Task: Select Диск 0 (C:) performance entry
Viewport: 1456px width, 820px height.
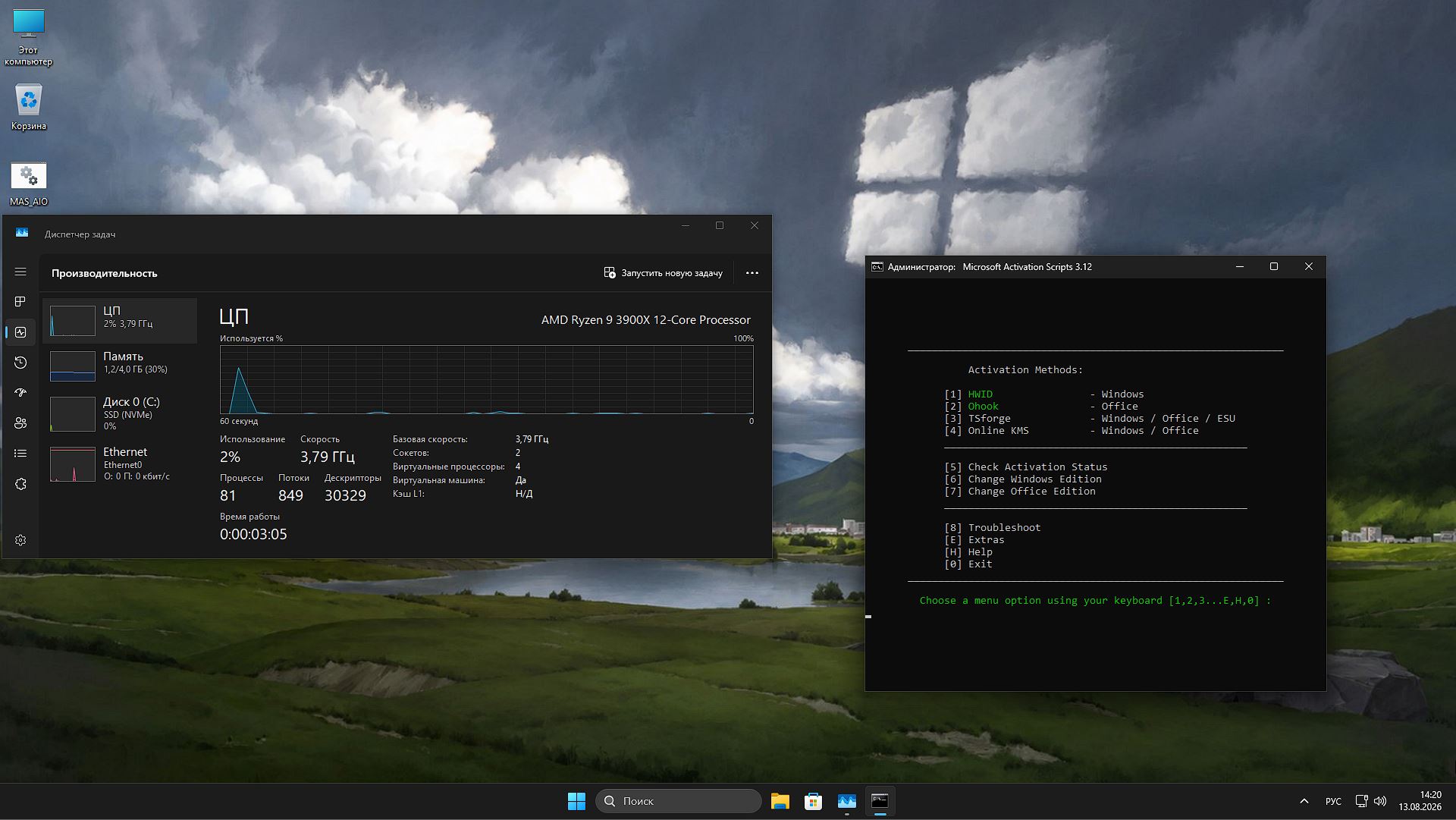Action: (120, 413)
